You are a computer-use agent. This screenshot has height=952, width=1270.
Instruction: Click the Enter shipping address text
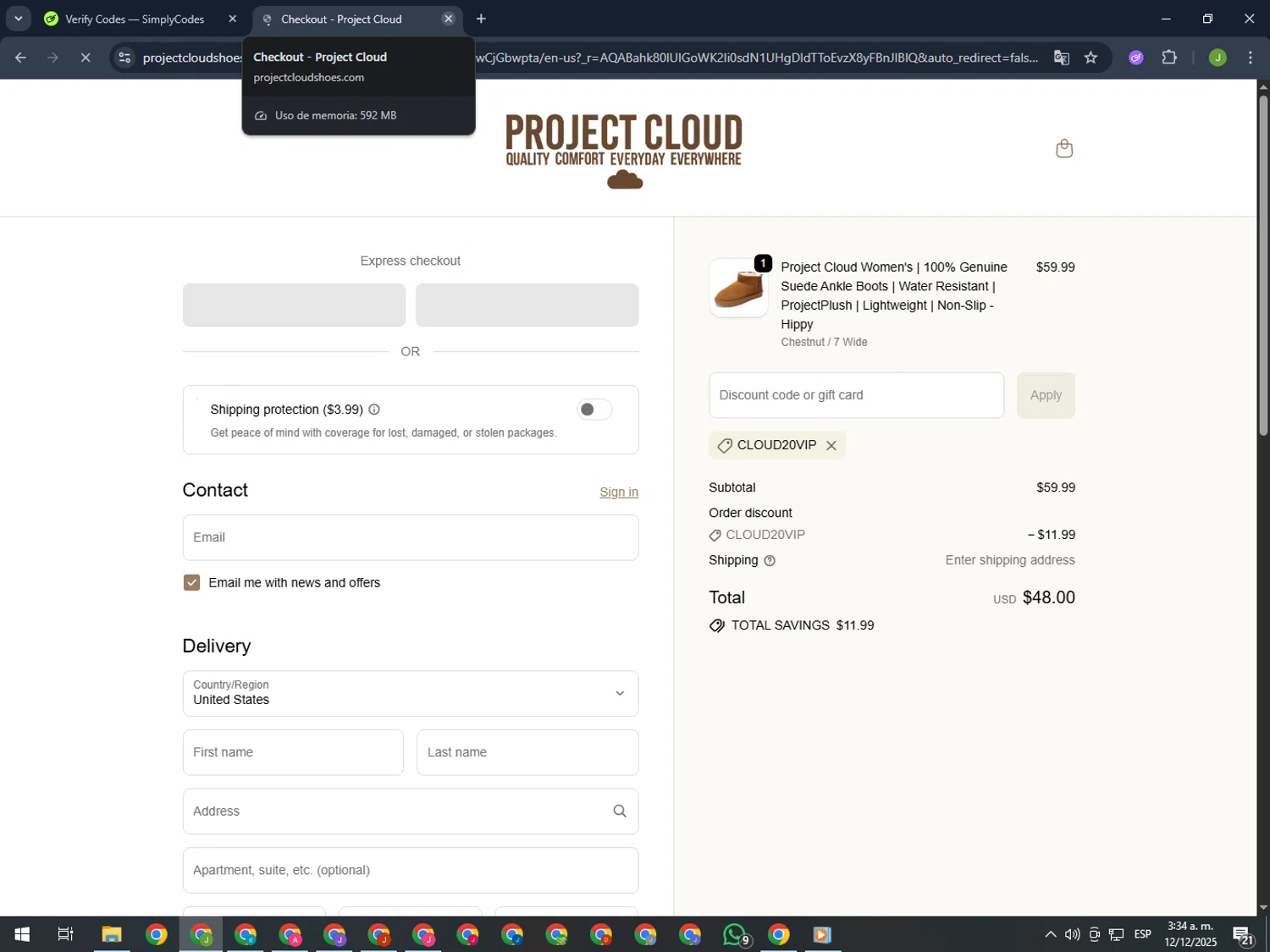[x=1010, y=560]
